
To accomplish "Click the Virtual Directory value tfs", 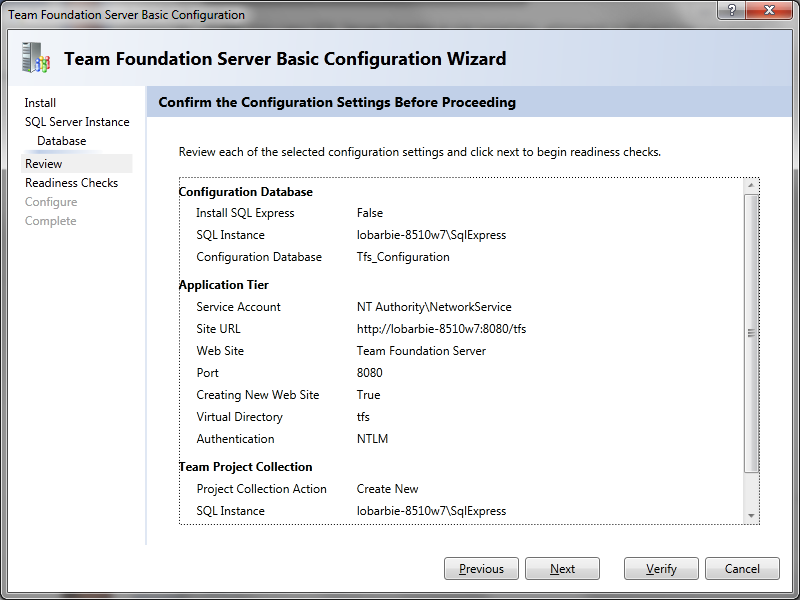I will 363,417.
